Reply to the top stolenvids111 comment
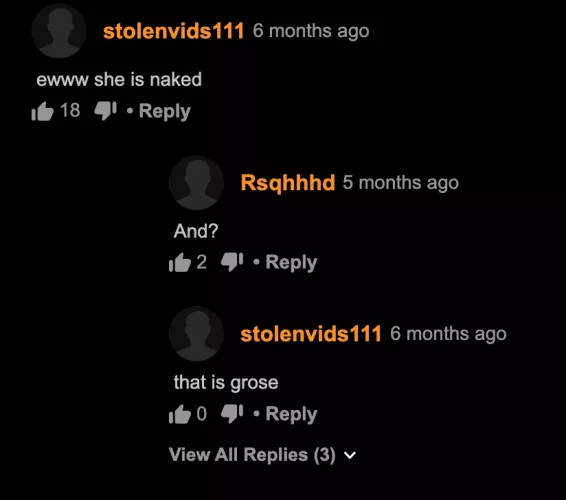Image resolution: width=566 pixels, height=500 pixels. tap(165, 111)
